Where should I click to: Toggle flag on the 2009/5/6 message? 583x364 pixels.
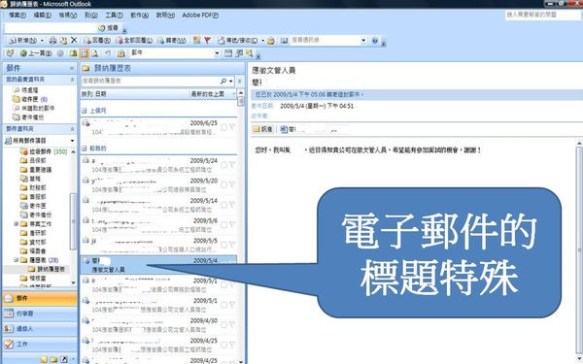[232, 225]
